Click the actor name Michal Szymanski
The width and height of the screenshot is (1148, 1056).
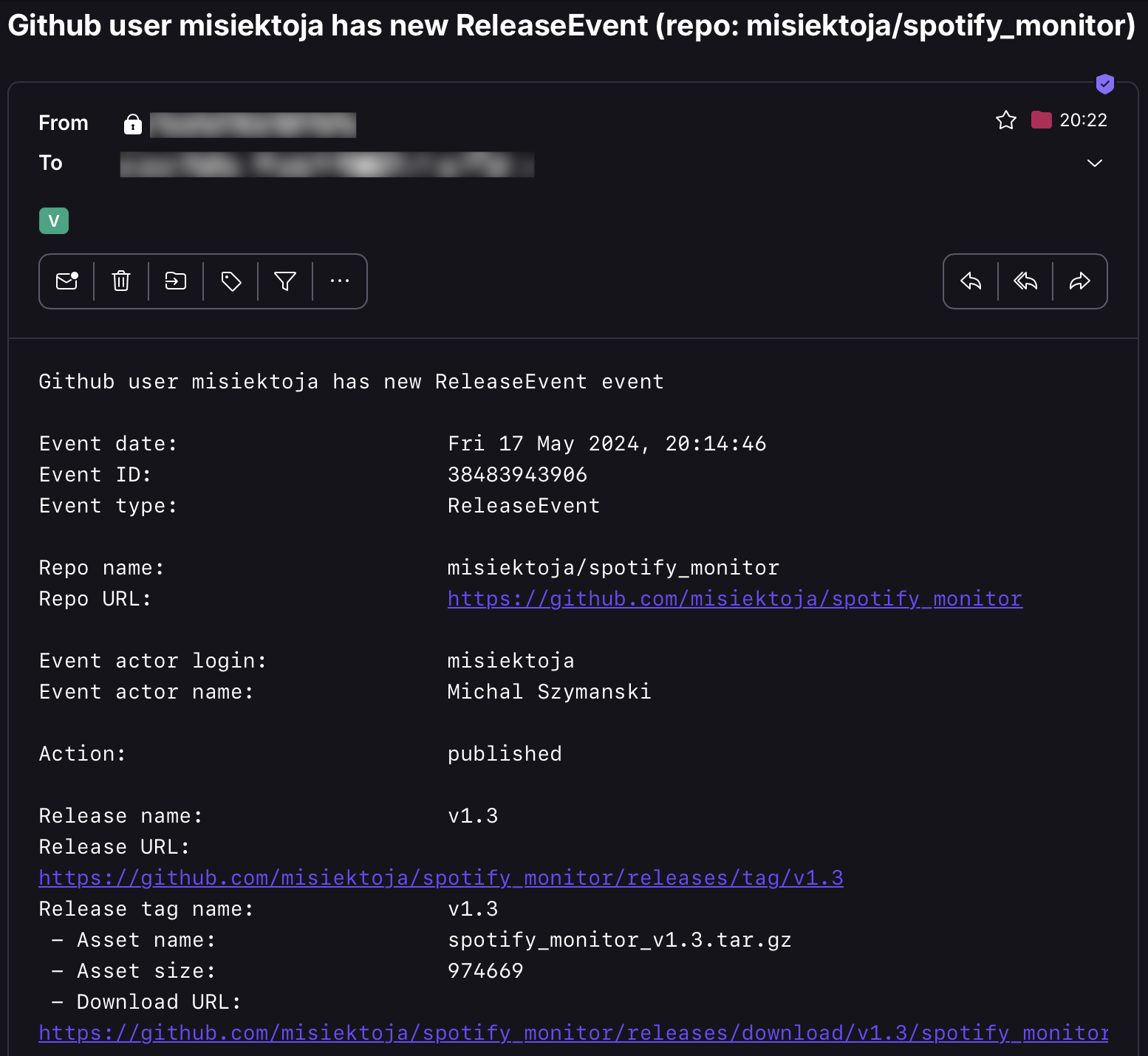pos(550,692)
